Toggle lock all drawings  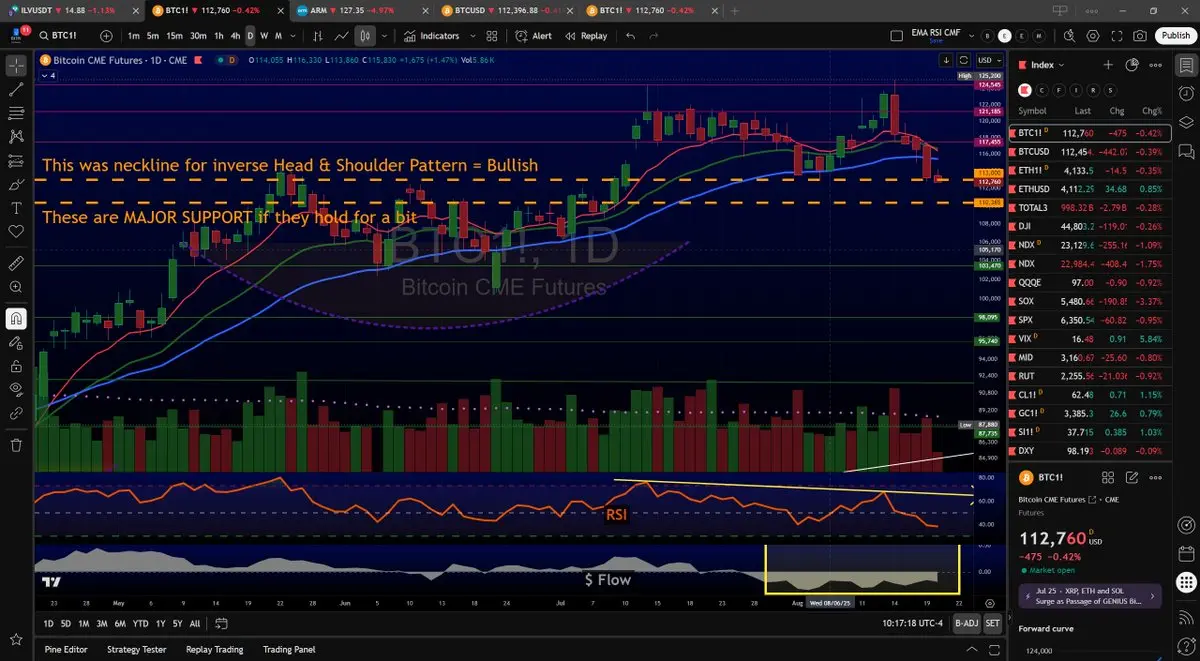[16, 366]
